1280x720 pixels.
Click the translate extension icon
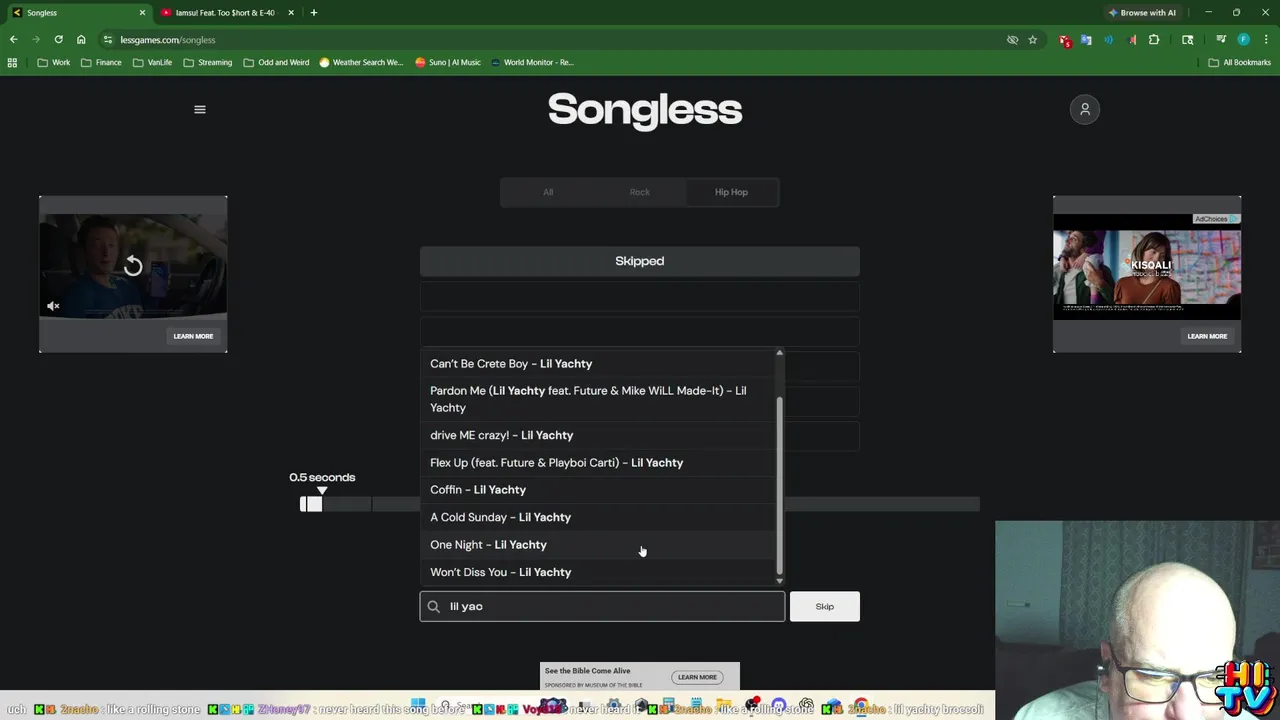(1086, 40)
